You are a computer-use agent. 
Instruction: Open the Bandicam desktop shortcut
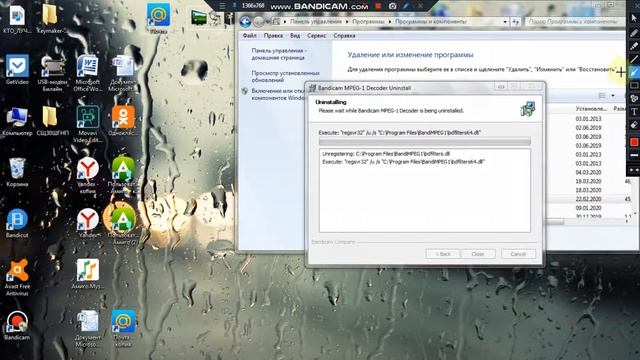pos(17,325)
